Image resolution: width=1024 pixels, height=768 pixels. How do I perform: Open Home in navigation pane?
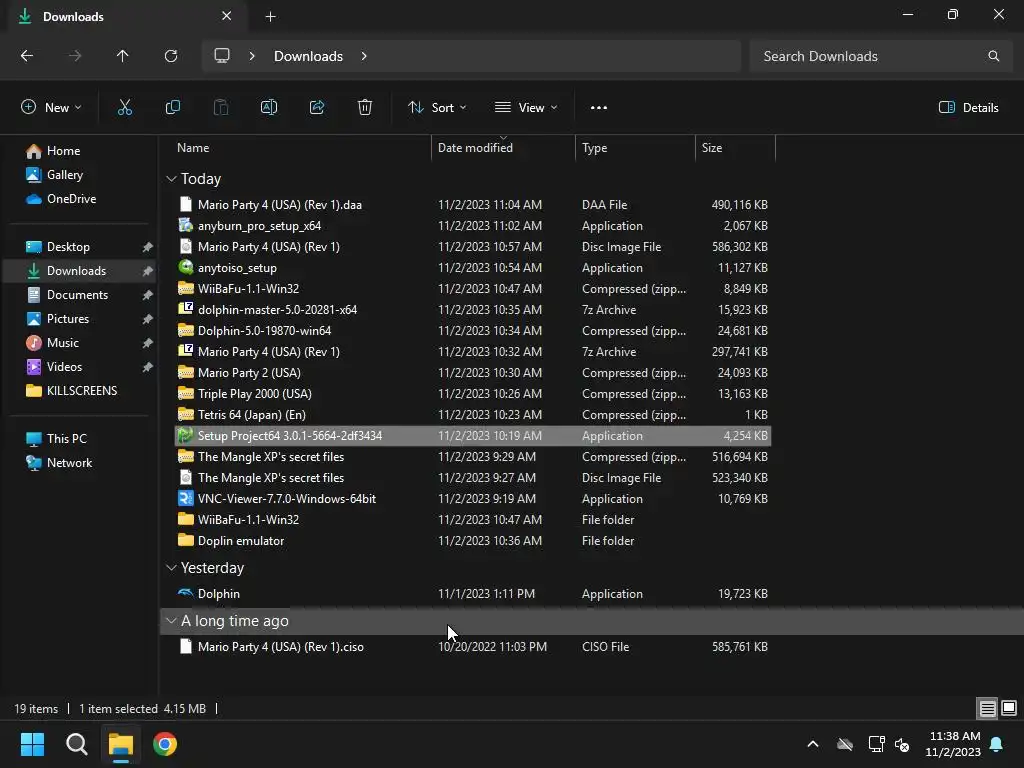63,151
